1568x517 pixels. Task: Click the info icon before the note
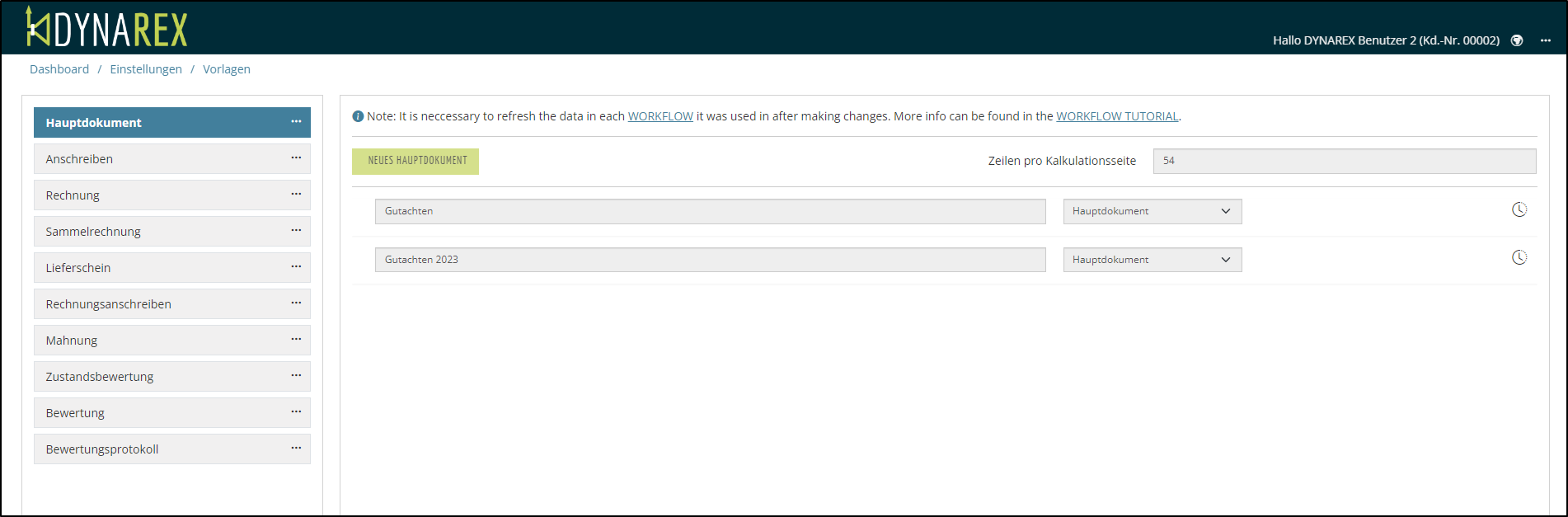(358, 116)
